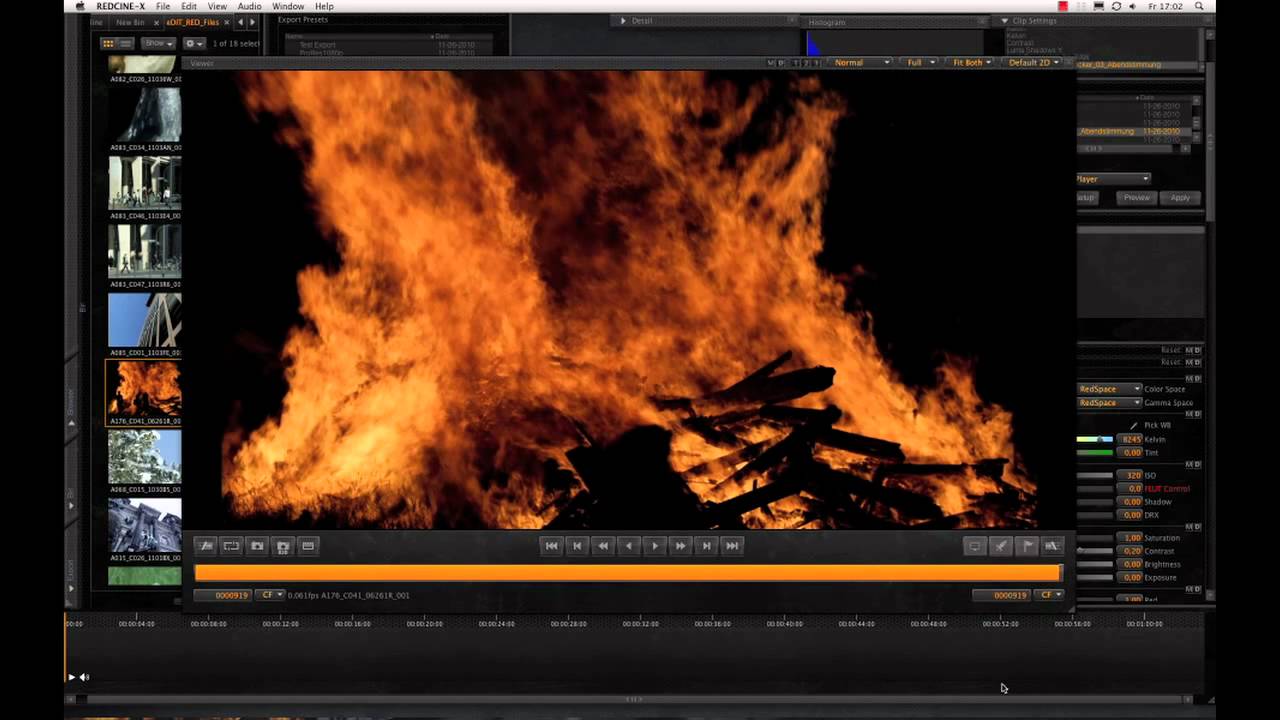Open the File menu
1280x720 pixels.
coord(162,6)
